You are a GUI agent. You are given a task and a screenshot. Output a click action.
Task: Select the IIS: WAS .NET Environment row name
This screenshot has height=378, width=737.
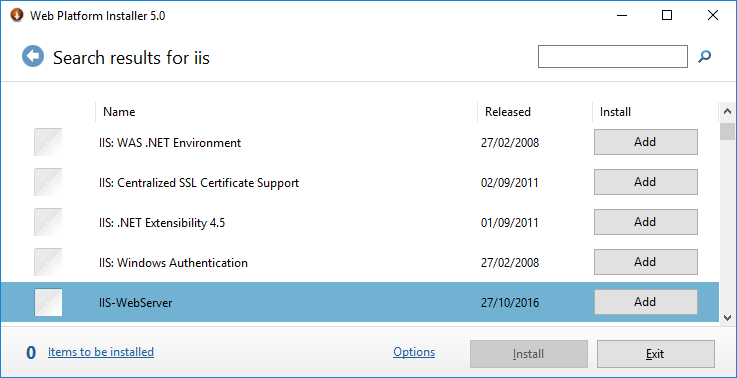[170, 143]
